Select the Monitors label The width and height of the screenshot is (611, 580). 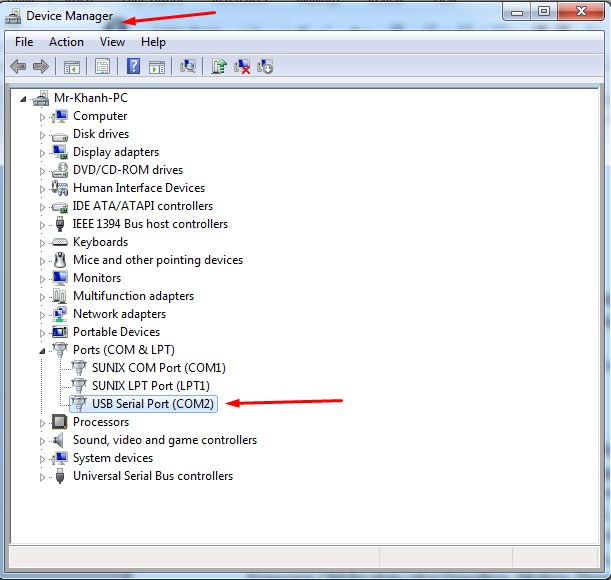point(97,278)
